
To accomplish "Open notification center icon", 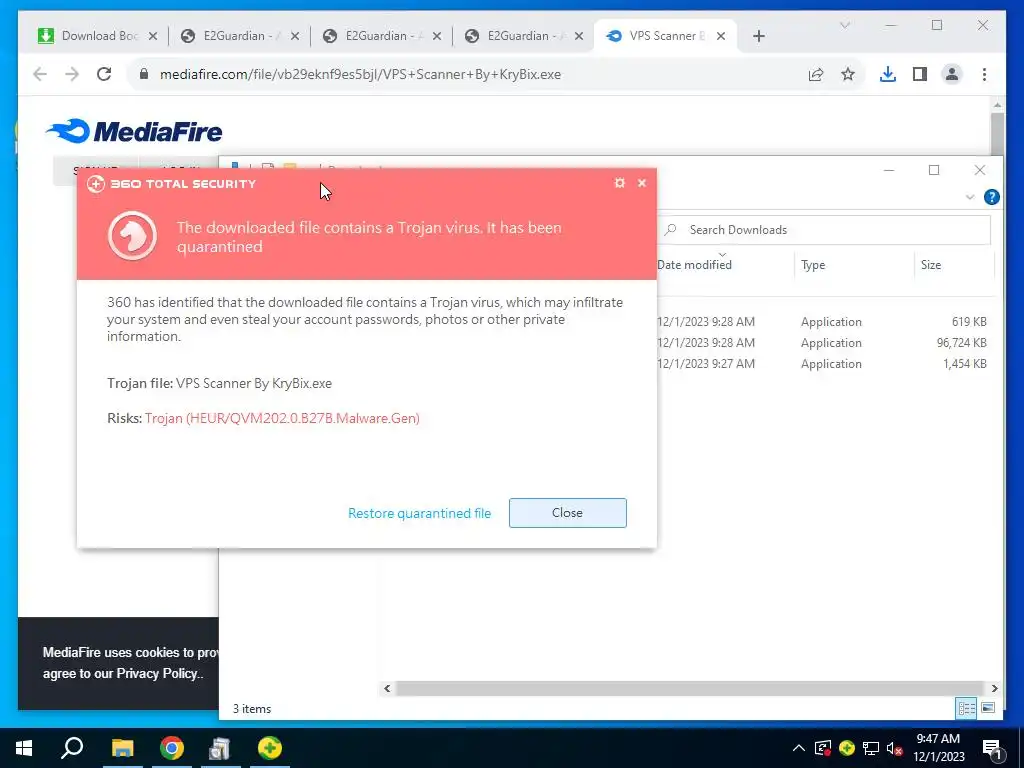I will point(993,749).
